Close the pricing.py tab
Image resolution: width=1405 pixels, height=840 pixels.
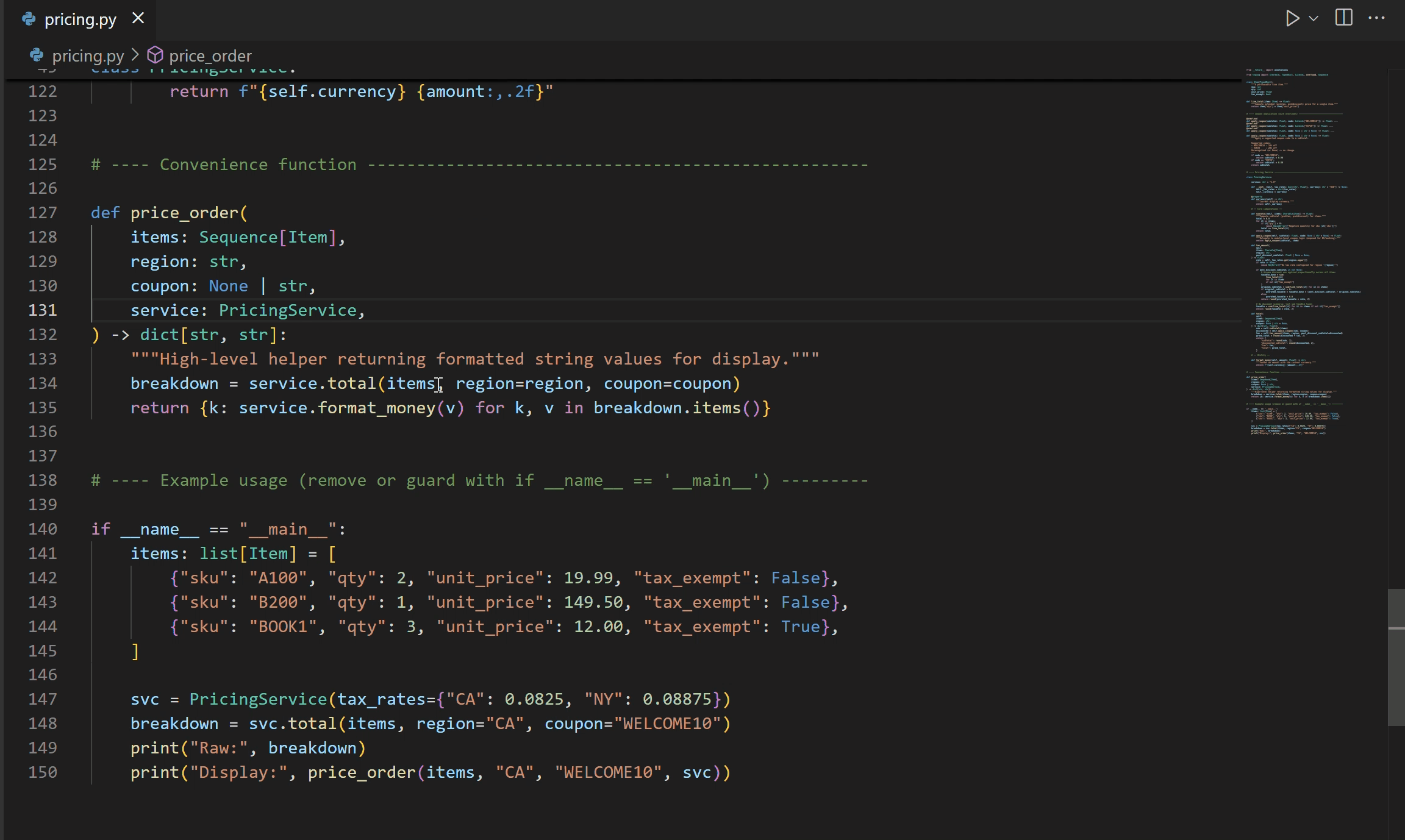click(138, 19)
